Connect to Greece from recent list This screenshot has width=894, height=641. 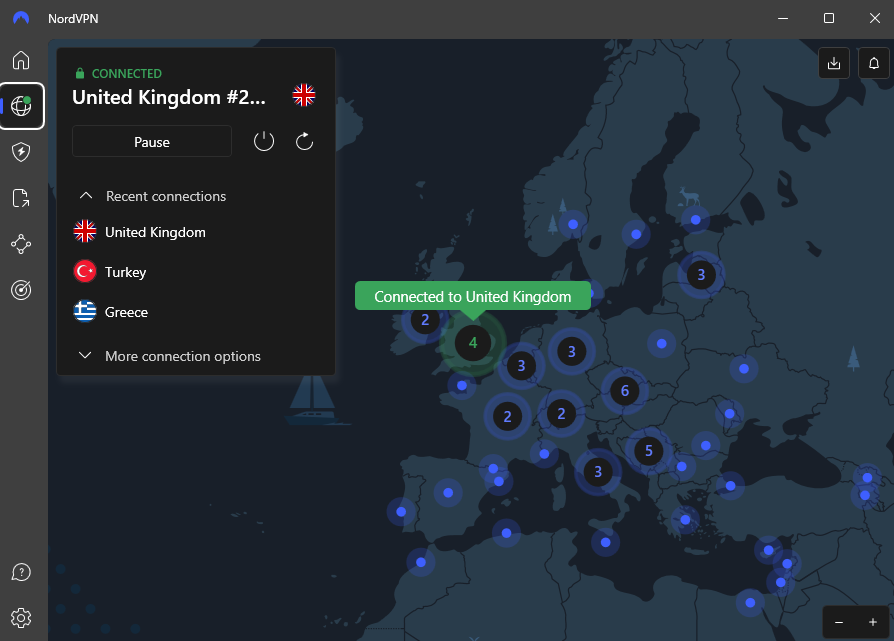[196, 312]
